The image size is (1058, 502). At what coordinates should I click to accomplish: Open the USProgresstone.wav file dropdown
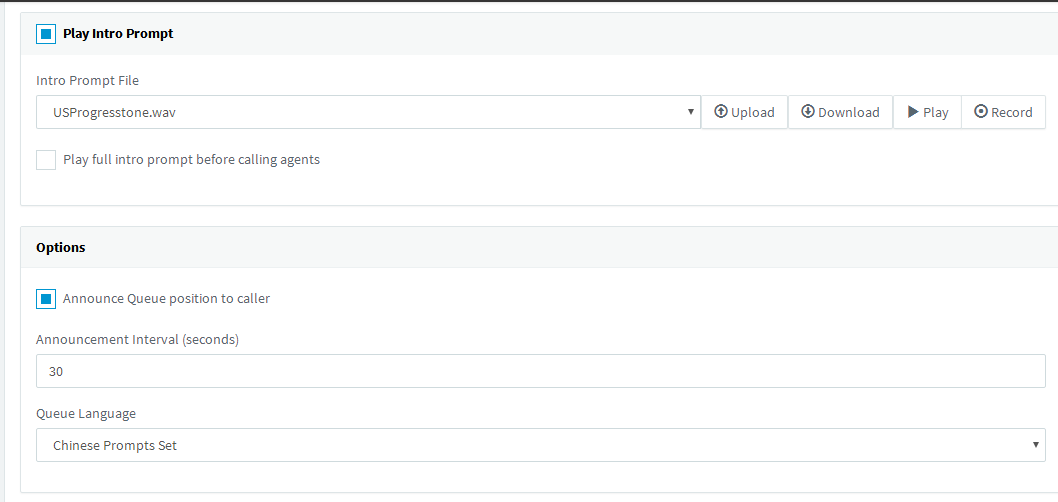(x=368, y=112)
